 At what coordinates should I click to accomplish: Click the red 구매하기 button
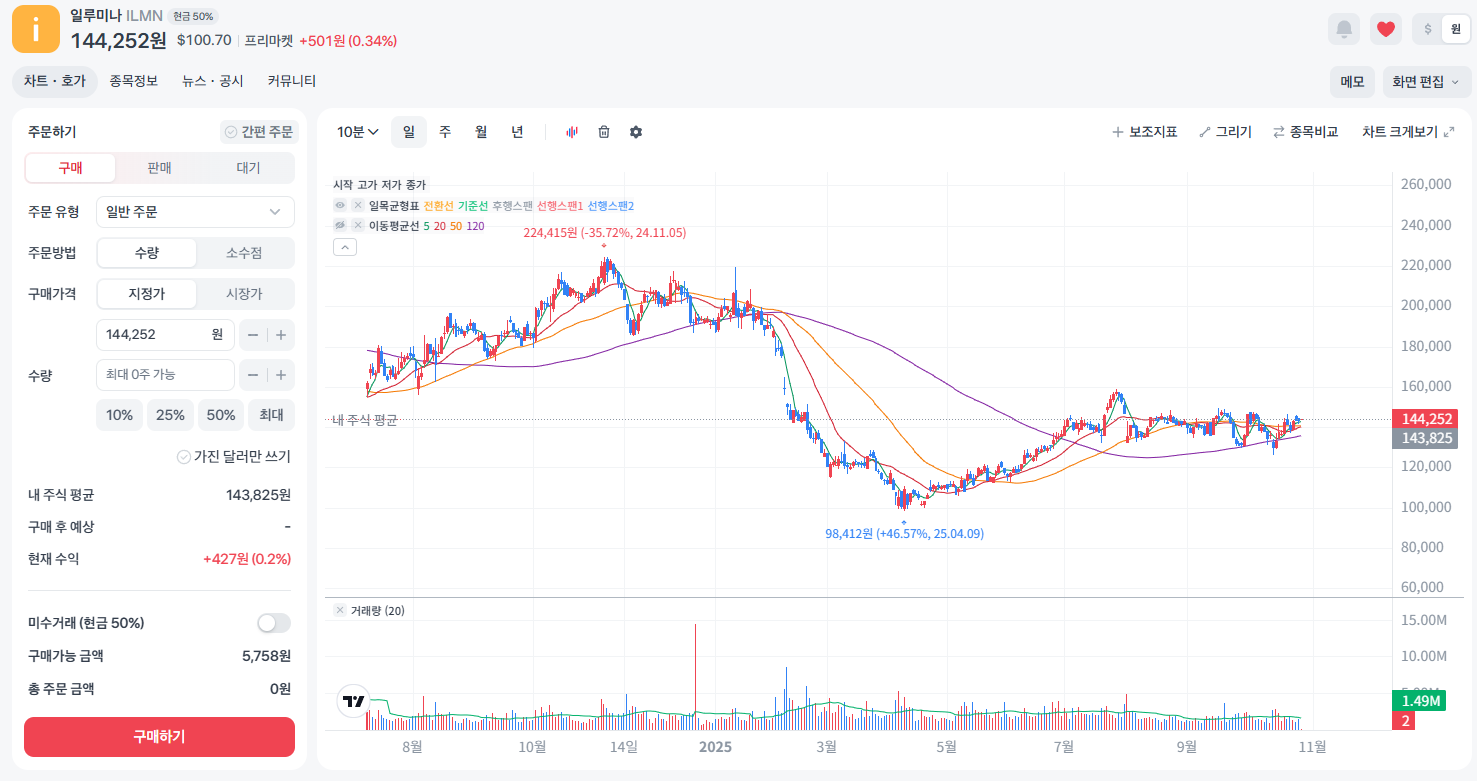[x=160, y=737]
